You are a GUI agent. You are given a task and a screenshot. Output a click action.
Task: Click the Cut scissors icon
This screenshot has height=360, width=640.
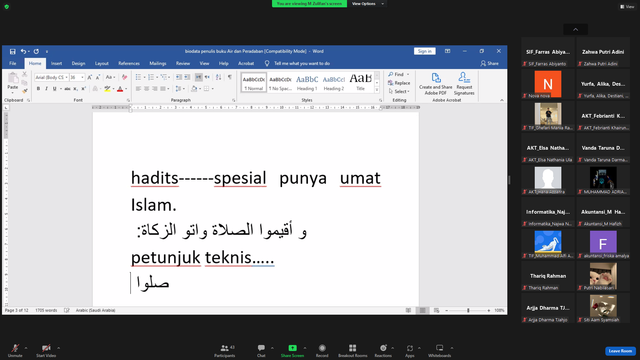click(24, 74)
